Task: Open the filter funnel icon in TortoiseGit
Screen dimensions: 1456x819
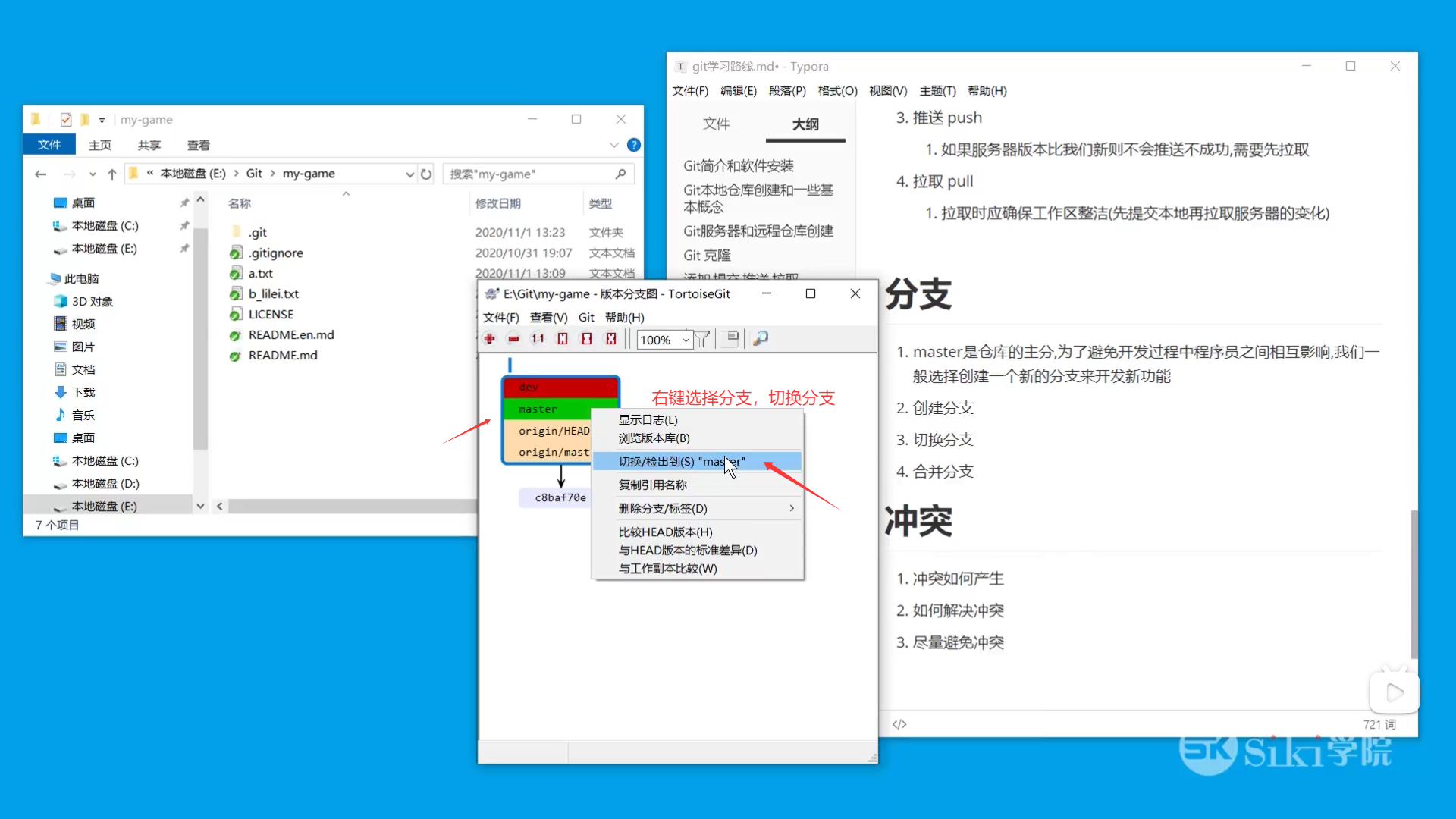Action: point(703,339)
